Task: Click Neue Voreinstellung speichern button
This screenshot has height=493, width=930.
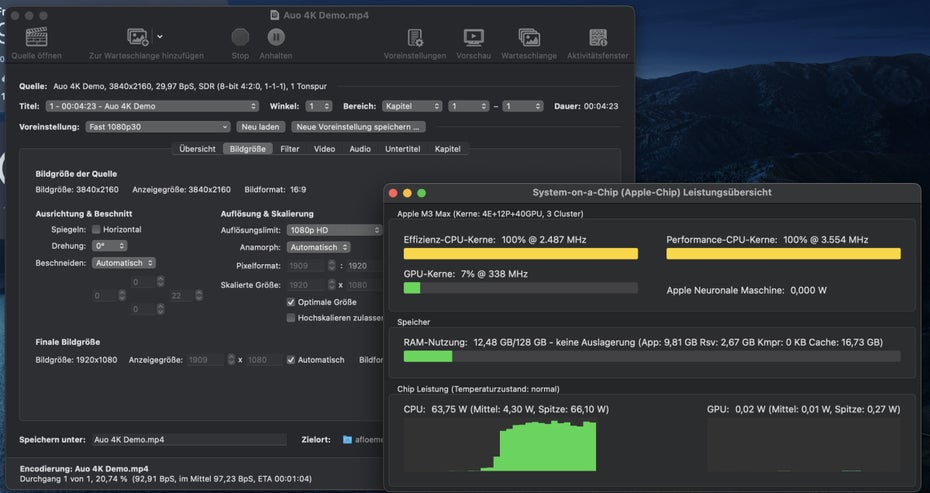Action: coord(358,127)
